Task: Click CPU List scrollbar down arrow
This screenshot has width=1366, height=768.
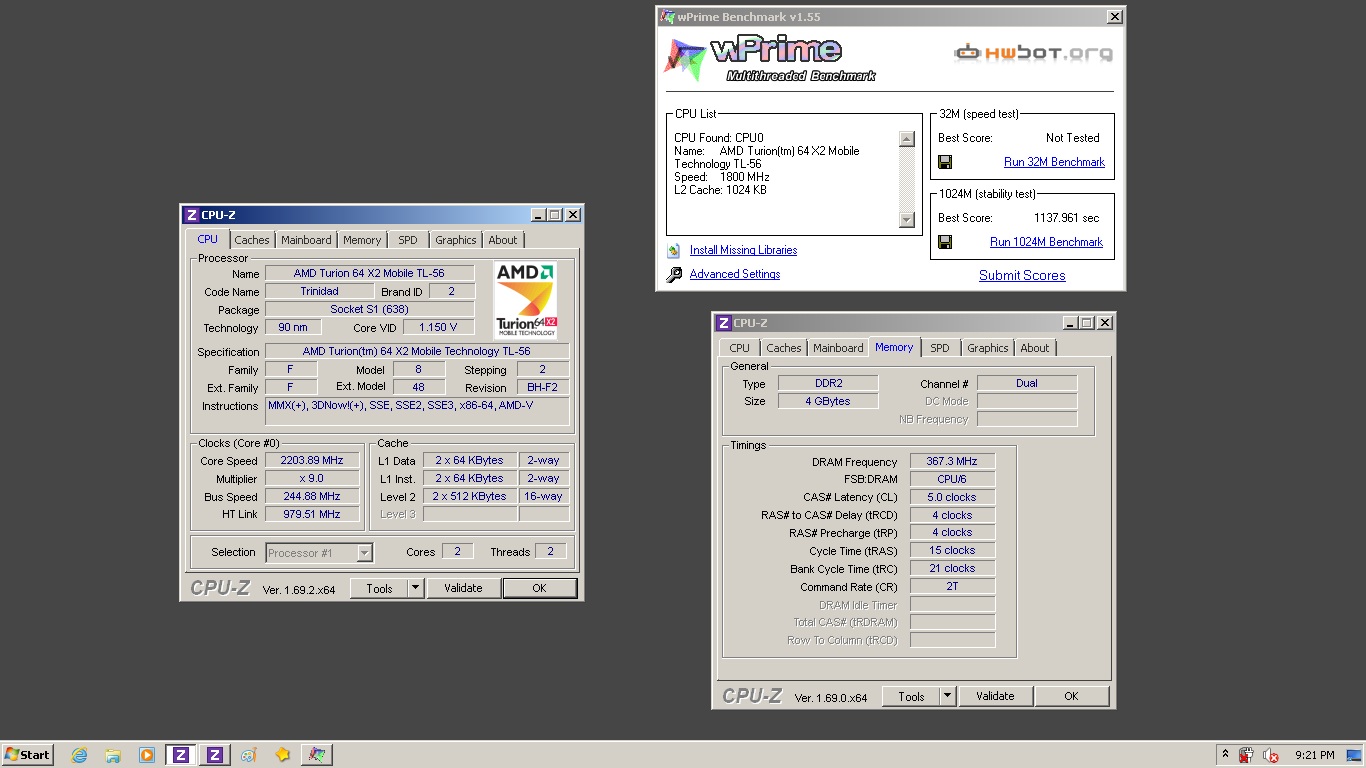Action: (907, 220)
